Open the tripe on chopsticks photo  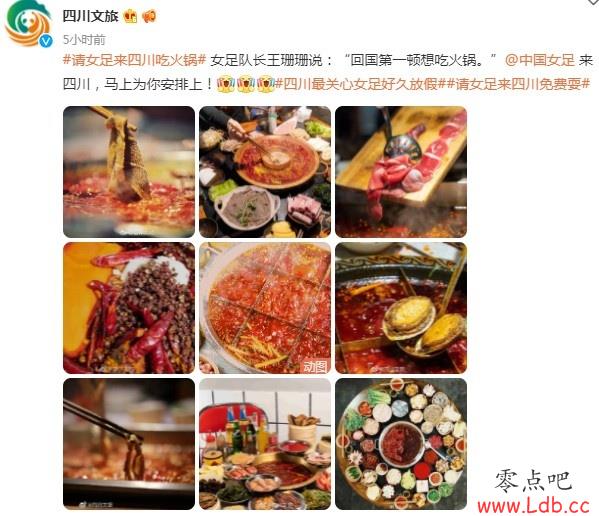[x=129, y=171]
